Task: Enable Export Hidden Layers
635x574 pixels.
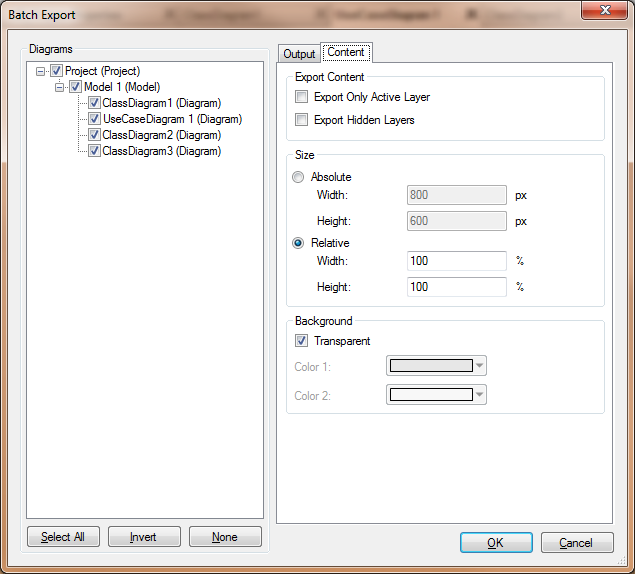Action: pyautogui.click(x=301, y=120)
